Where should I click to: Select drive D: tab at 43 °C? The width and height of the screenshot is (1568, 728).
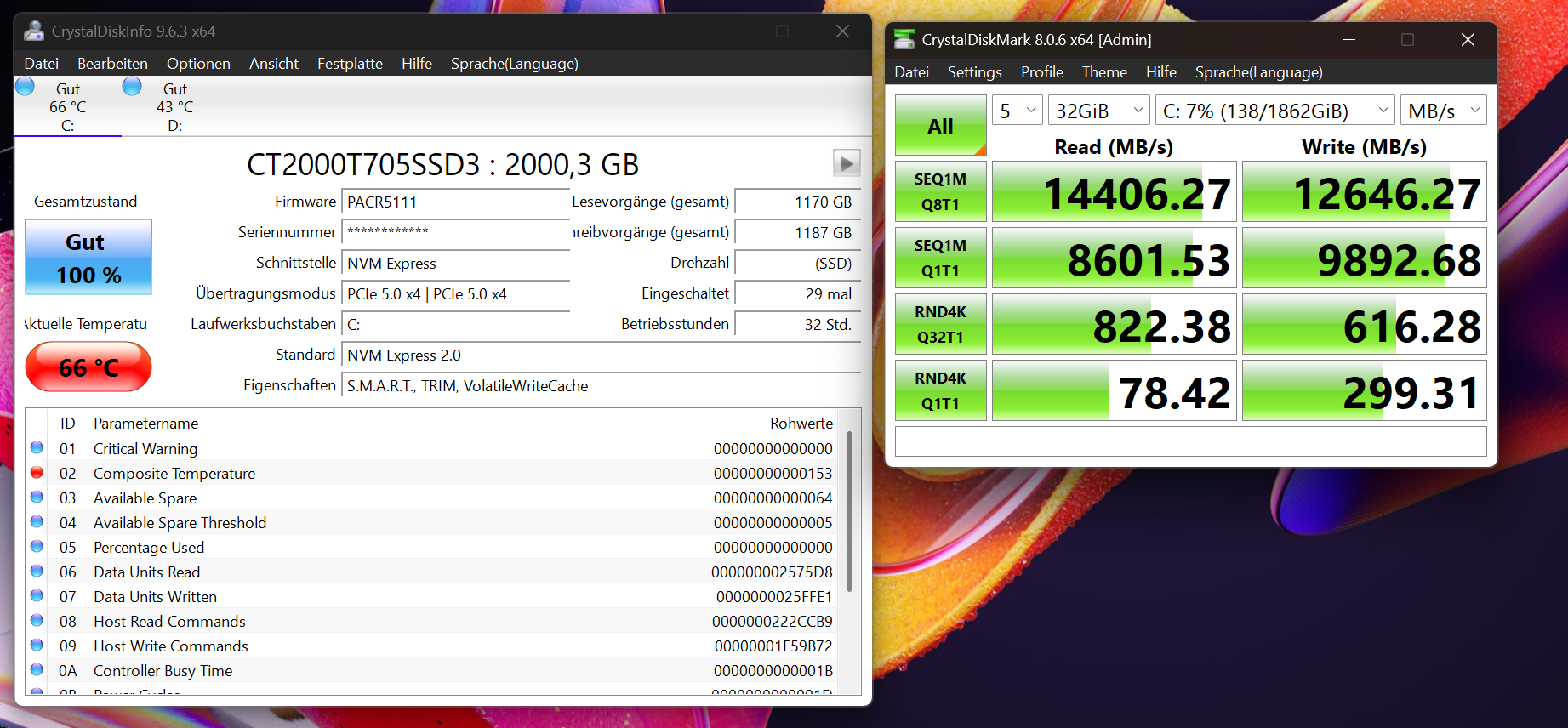[x=174, y=107]
